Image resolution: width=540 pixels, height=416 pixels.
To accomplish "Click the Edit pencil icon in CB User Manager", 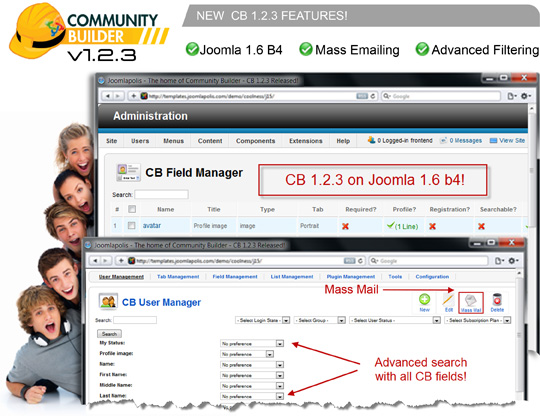I will point(448,299).
